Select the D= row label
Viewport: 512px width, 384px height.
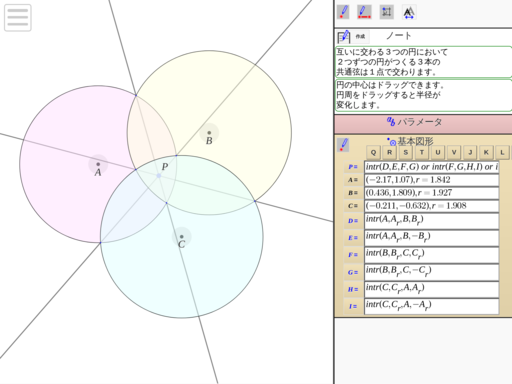(353, 221)
